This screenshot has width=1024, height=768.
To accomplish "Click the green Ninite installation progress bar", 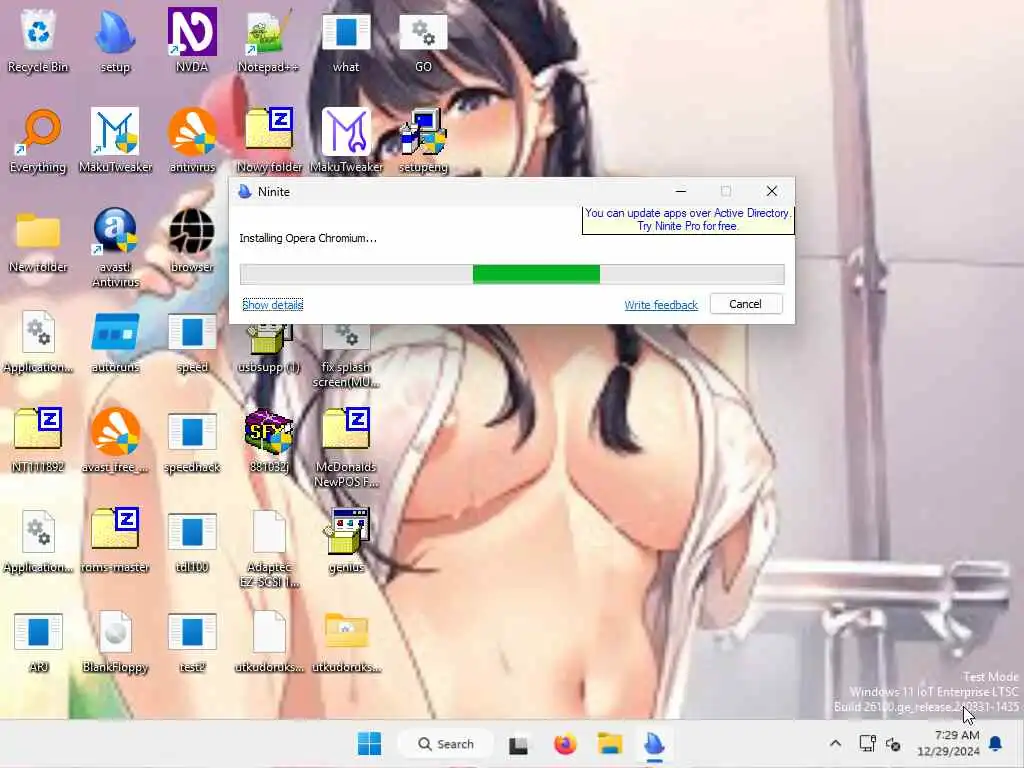I will (511, 274).
